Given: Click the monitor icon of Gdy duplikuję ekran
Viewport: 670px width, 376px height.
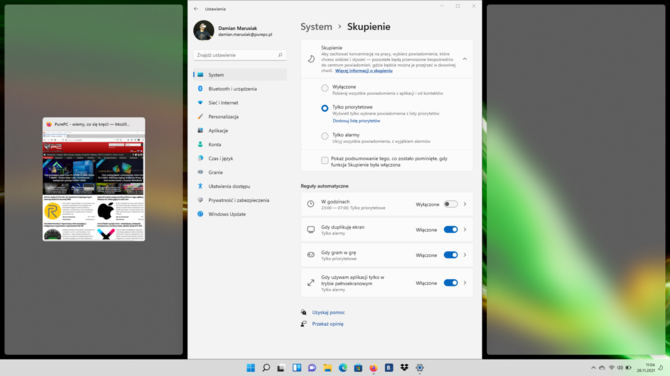Looking at the screenshot, I should [311, 229].
